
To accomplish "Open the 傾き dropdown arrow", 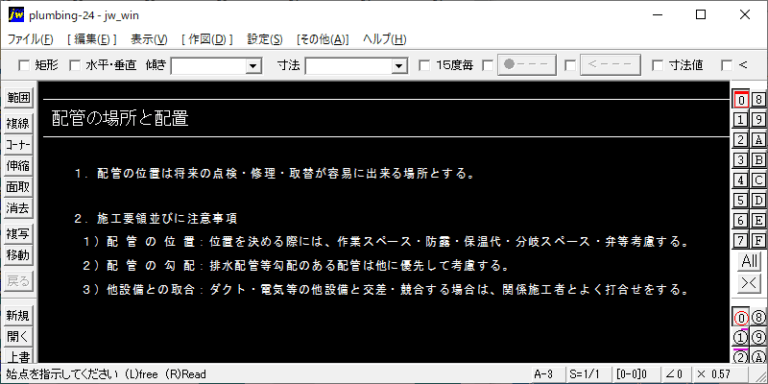I will 253,65.
